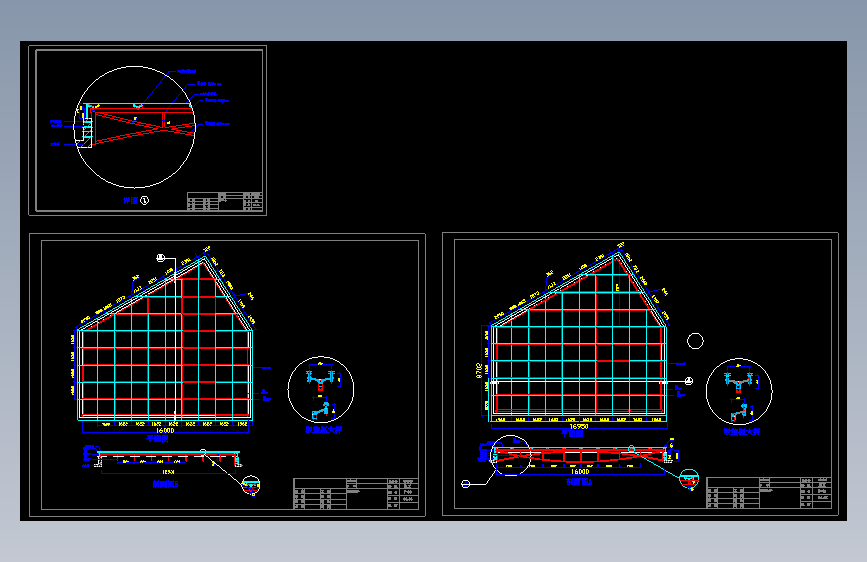This screenshot has width=867, height=562.
Task: Click the callout bubble at bottom-left of right sheet
Action: click(x=466, y=484)
